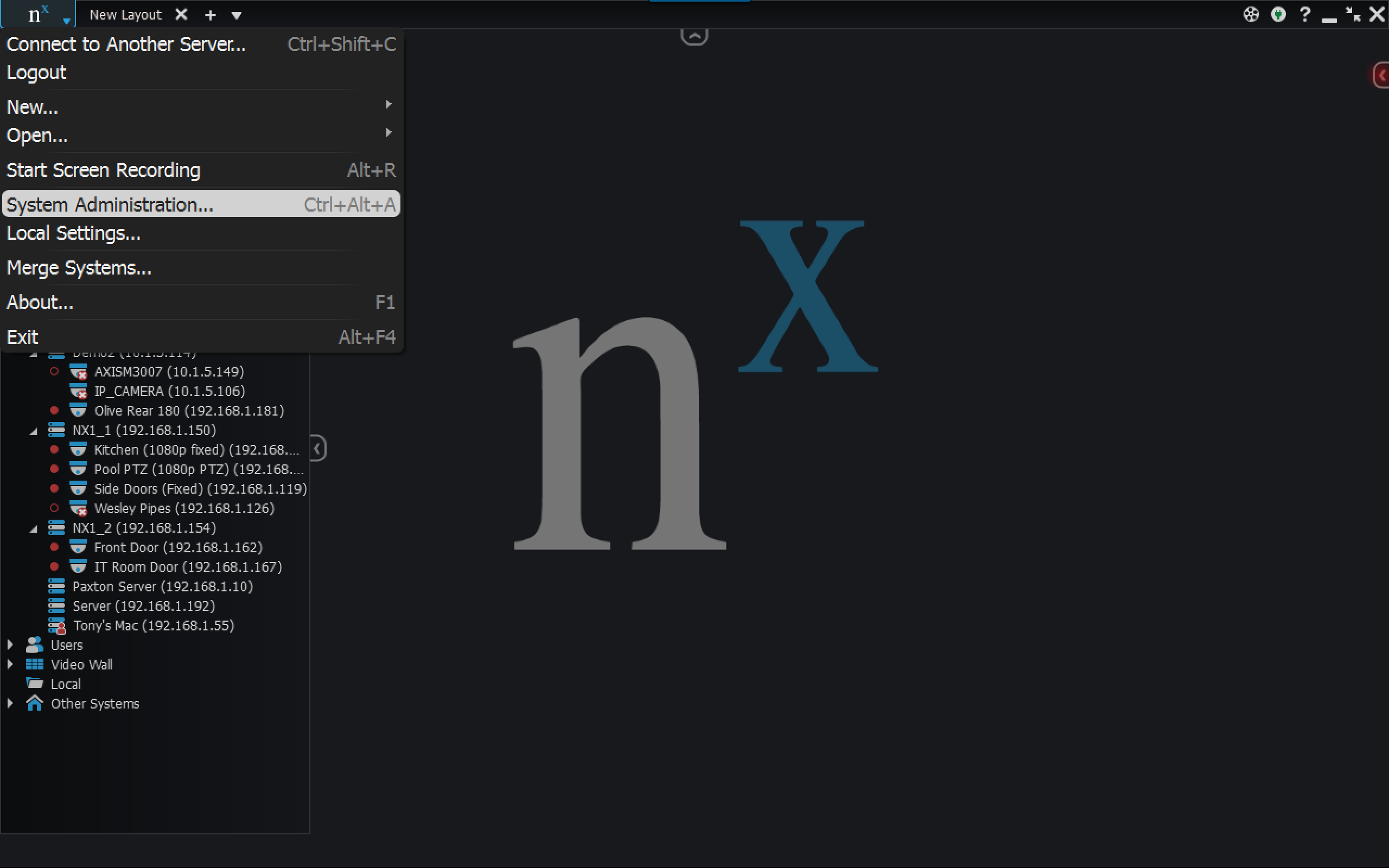Open the Open... submenu
This screenshot has height=868, width=1389.
point(201,136)
